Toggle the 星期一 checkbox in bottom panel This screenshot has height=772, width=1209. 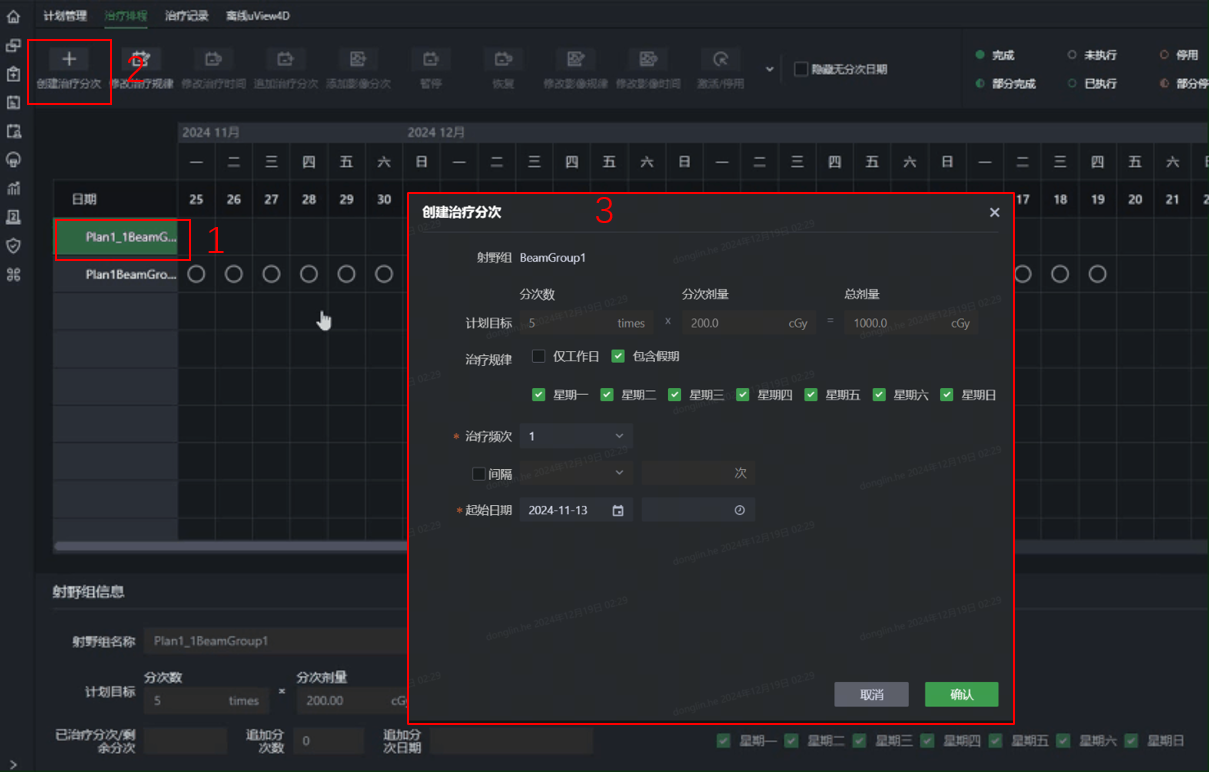(723, 741)
